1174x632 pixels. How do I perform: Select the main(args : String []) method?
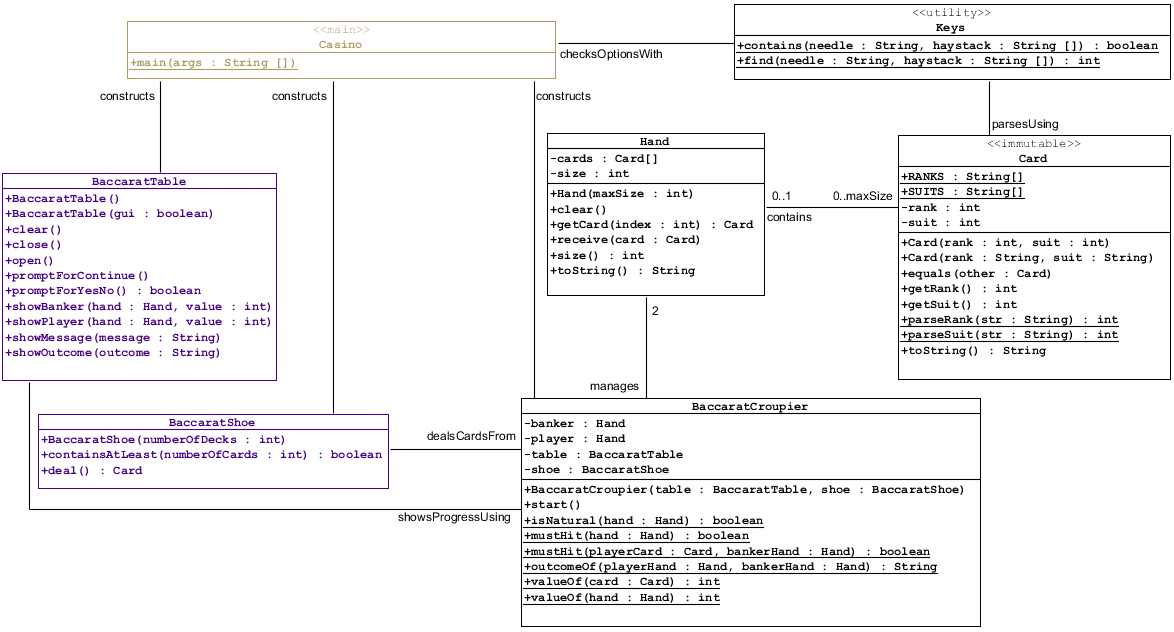pyautogui.click(x=213, y=63)
